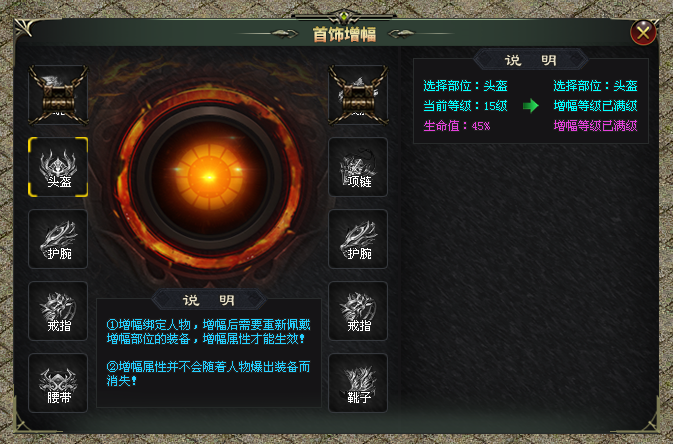Click the locked chained slot above 头盔
Viewport: 673px width, 444px height.
pyautogui.click(x=58, y=95)
